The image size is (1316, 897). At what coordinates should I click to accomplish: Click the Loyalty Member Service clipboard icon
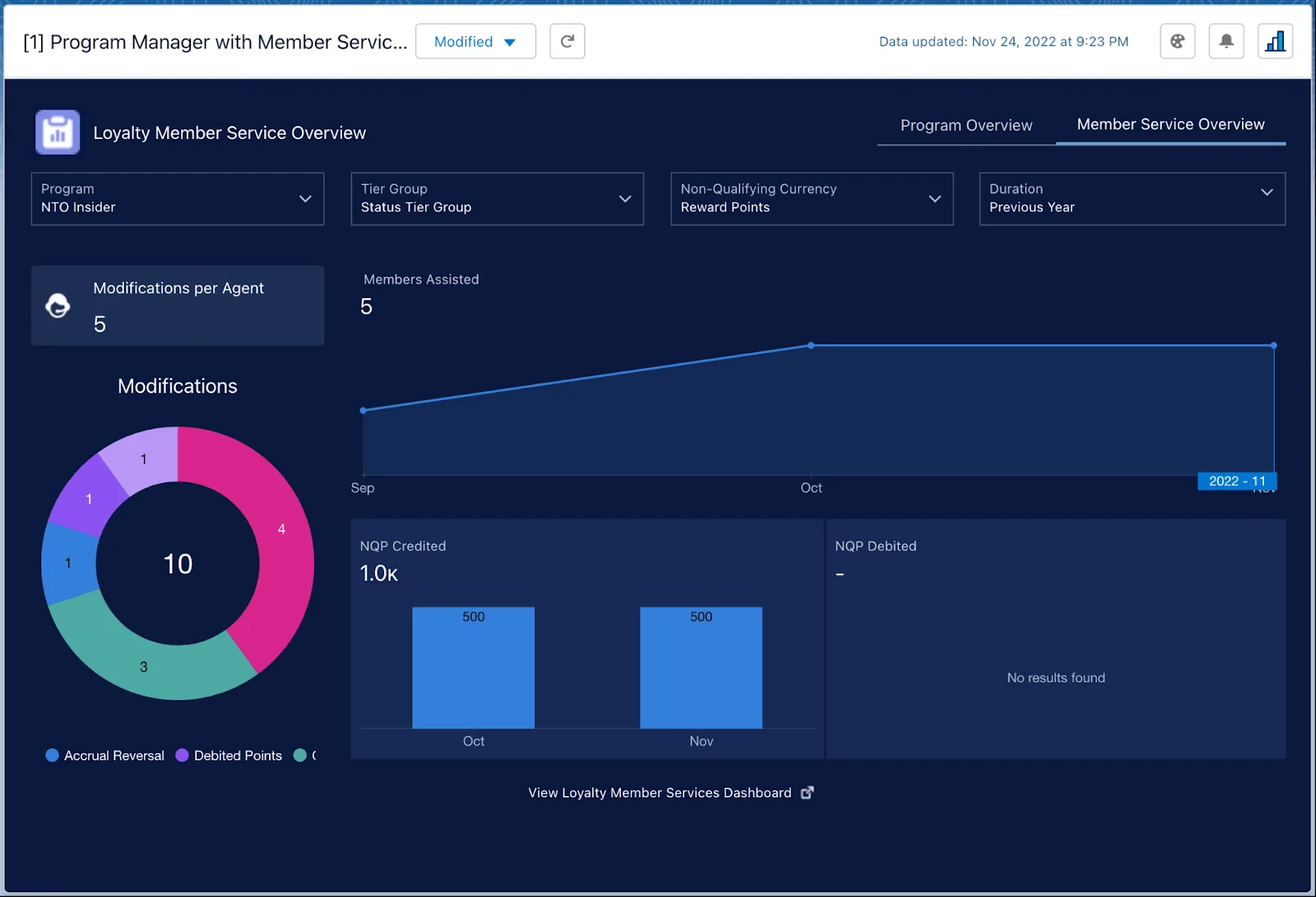click(x=58, y=132)
